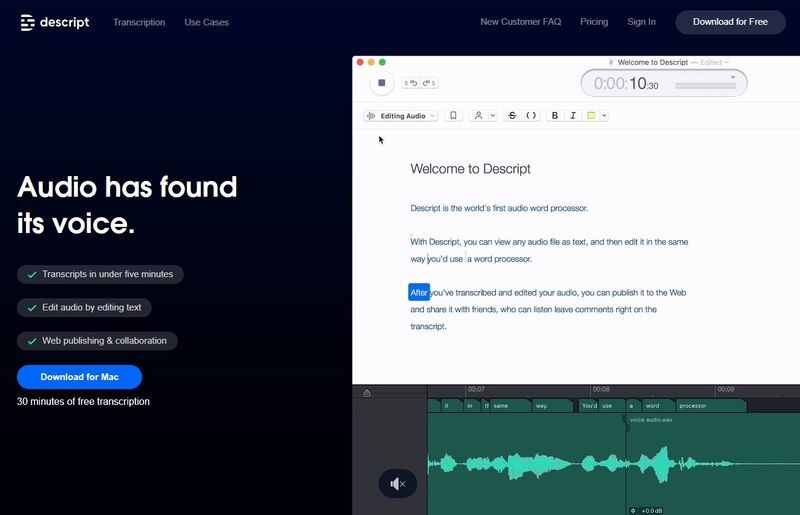Click the 'processor' word block in timeline
This screenshot has width=800, height=515.
[708, 406]
